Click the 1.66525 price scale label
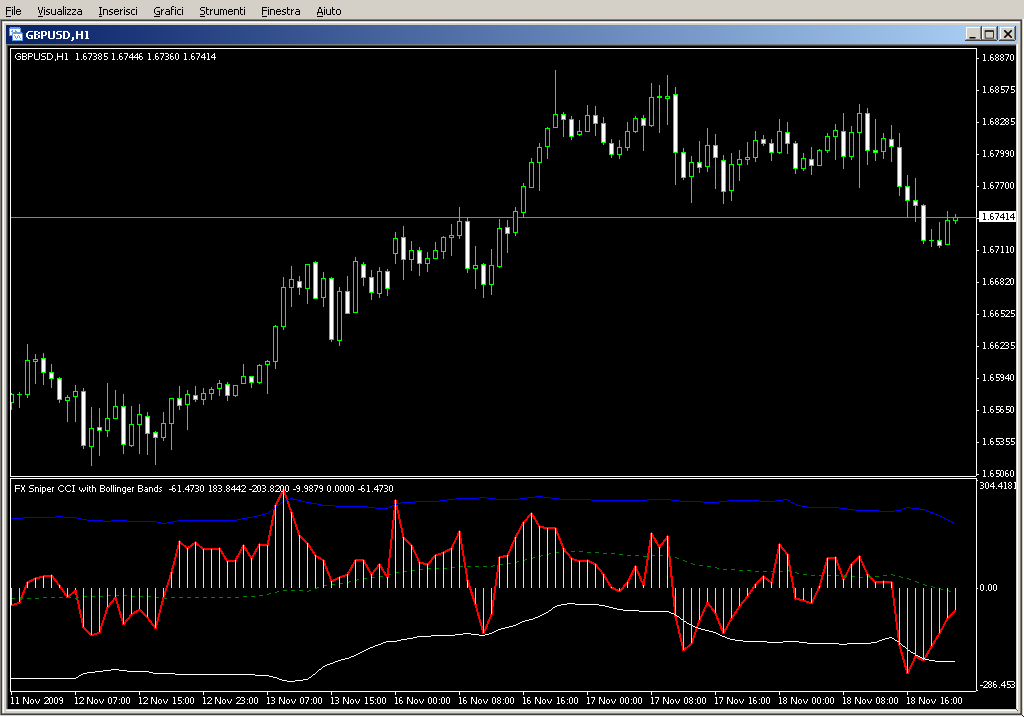The width and height of the screenshot is (1024, 717). pyautogui.click(x=998, y=313)
